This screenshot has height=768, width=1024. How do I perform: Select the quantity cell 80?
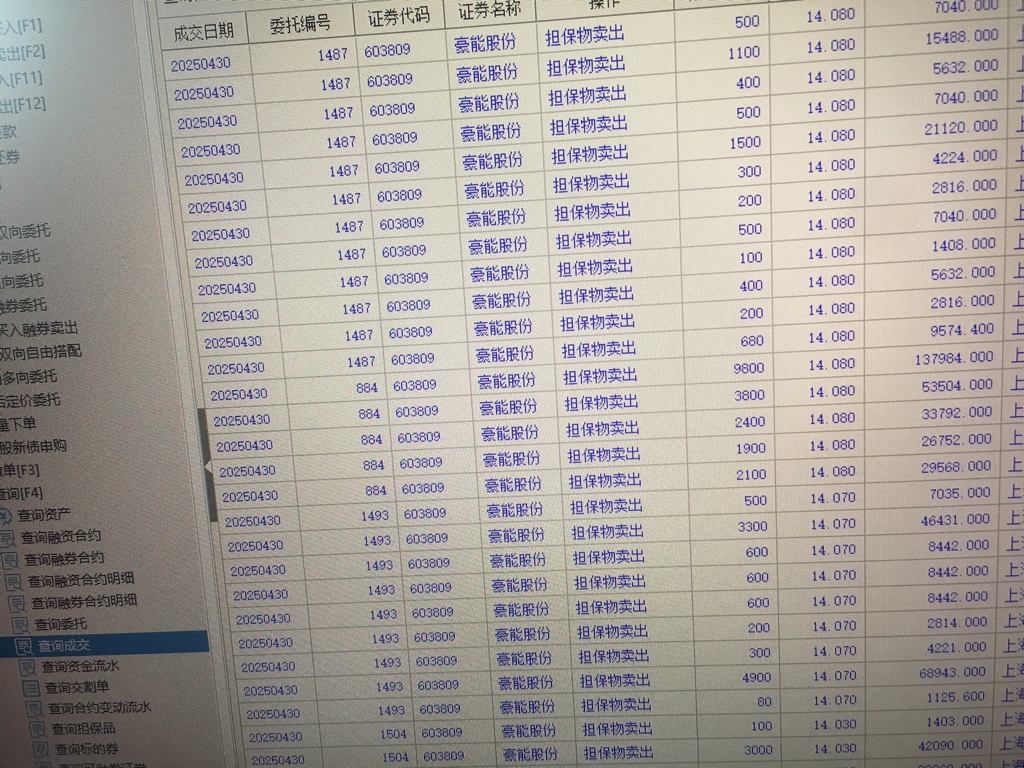tap(764, 703)
